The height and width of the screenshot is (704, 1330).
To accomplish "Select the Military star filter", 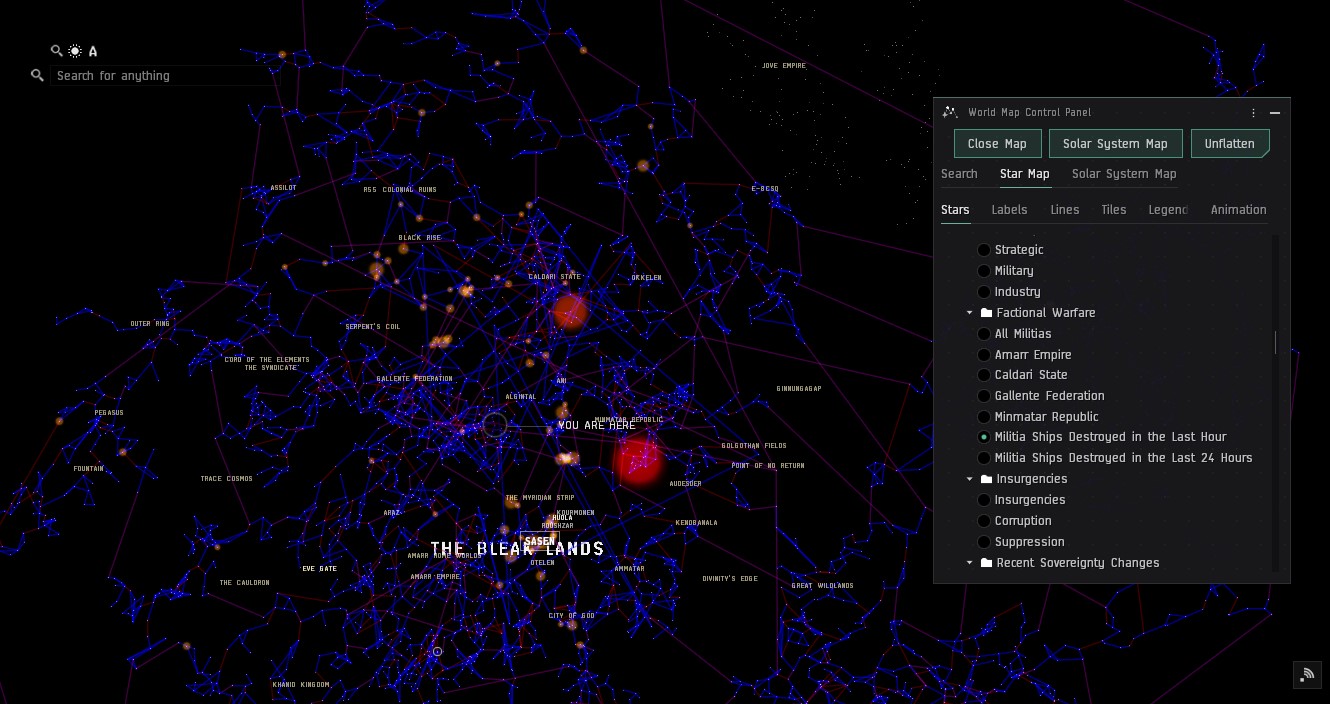I will [985, 271].
